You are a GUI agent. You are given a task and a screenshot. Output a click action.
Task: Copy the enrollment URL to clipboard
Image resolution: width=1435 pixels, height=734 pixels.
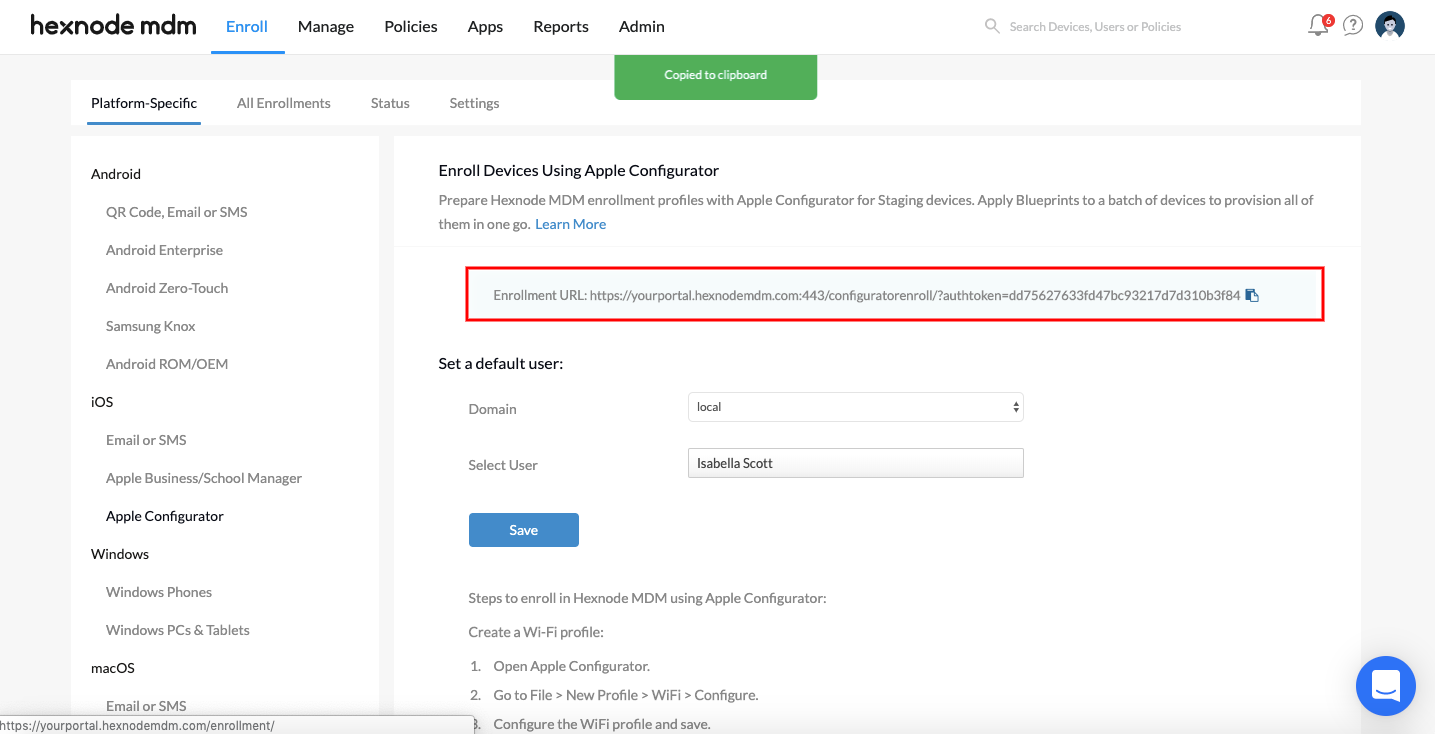pos(1252,295)
